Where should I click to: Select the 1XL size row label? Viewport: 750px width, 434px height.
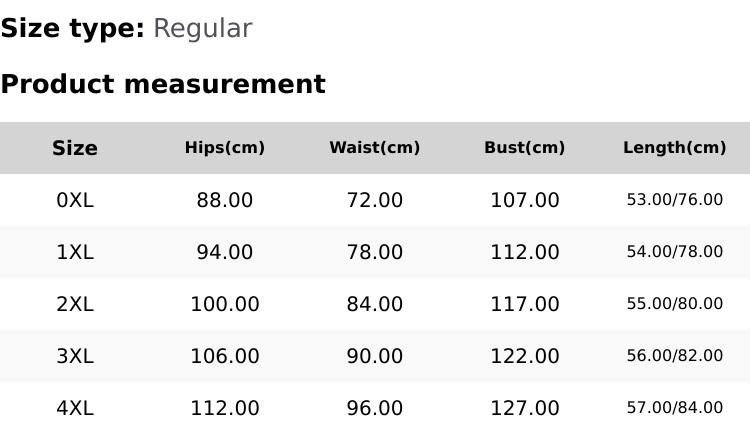(x=75, y=252)
